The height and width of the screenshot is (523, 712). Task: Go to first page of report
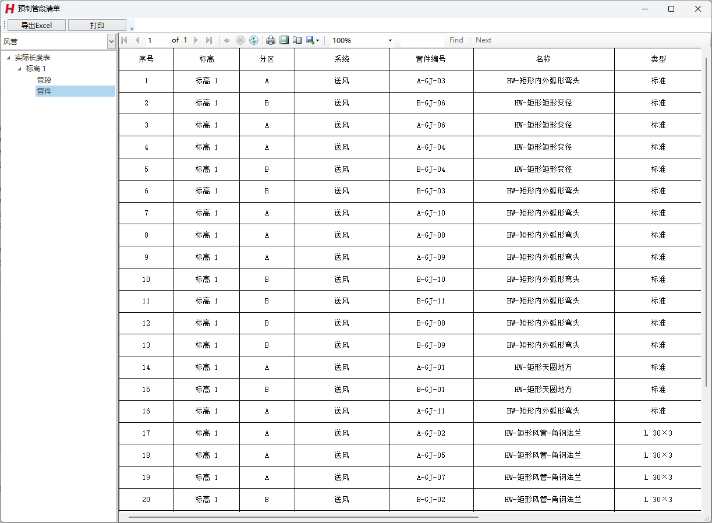[124, 40]
